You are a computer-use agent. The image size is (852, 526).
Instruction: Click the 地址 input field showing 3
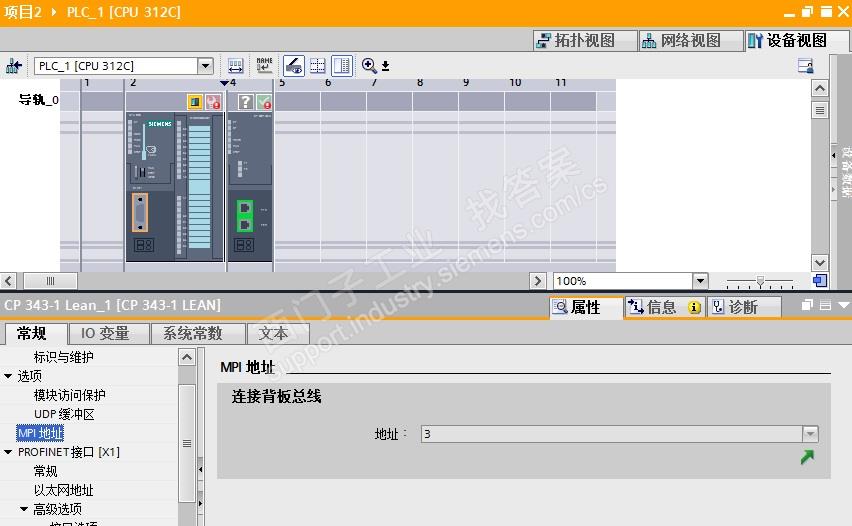[612, 434]
